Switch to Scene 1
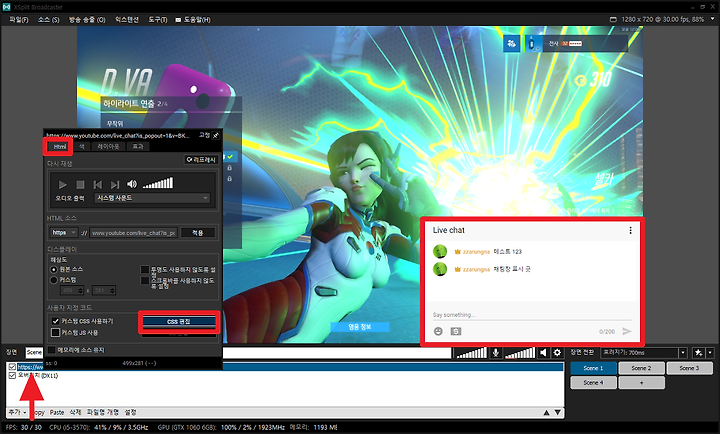Image resolution: width=720 pixels, height=434 pixels. pos(593,368)
